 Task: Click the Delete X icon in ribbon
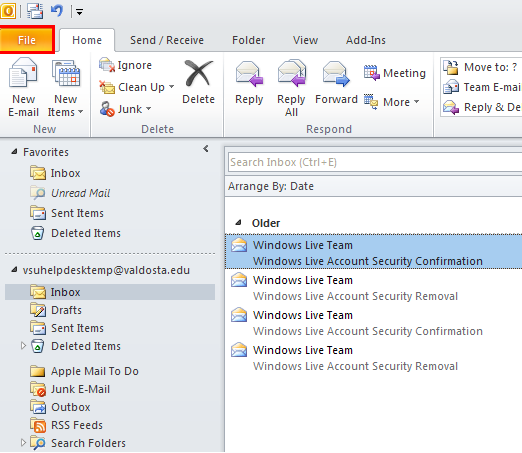pos(198,73)
